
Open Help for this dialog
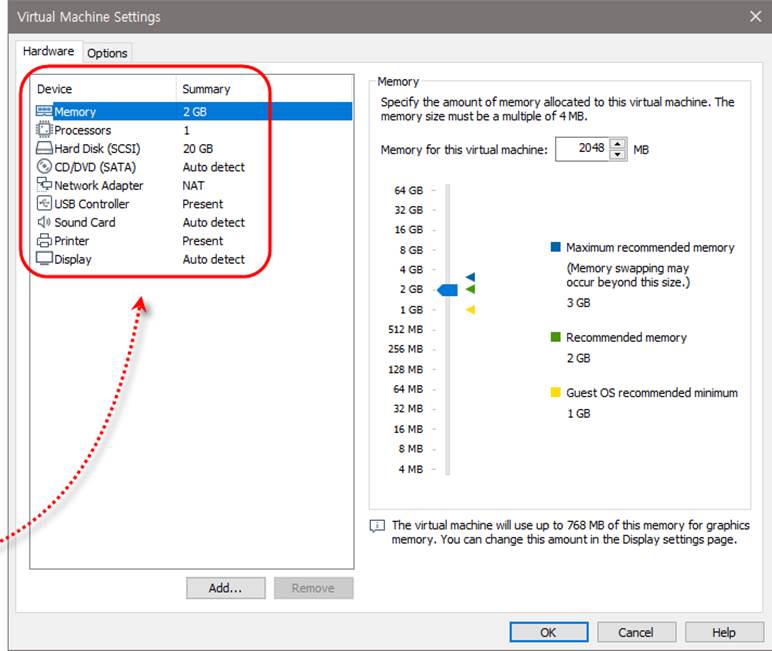(x=724, y=632)
